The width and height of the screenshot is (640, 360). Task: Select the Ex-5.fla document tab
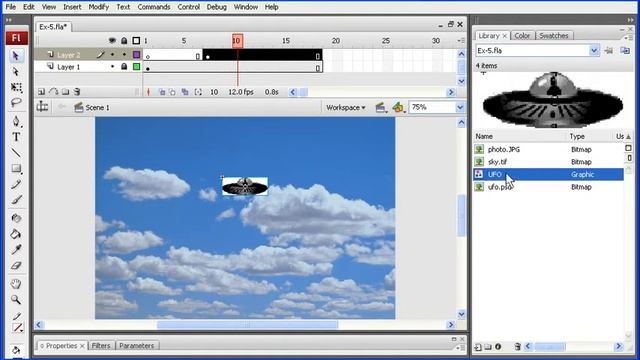click(x=53, y=27)
